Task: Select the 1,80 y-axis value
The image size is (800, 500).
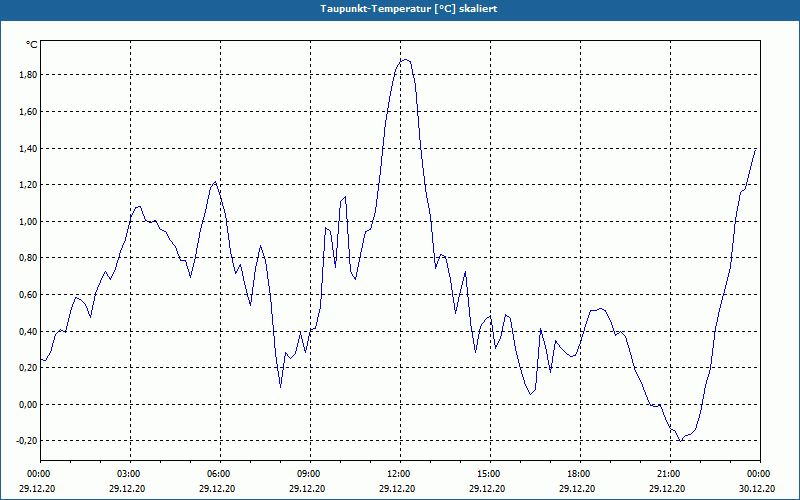Action: click(29, 75)
